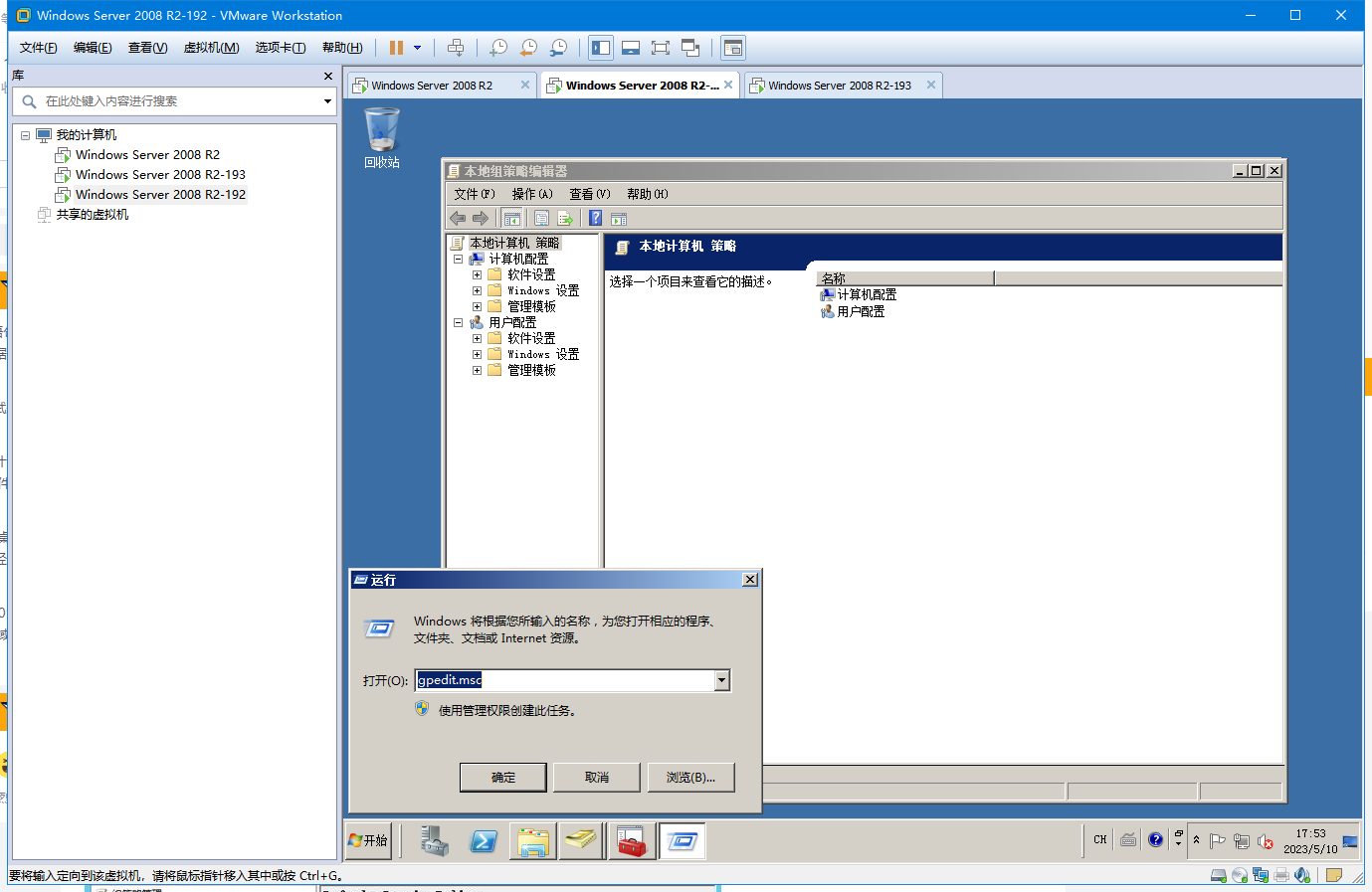Open the power options arrow beside Pause
The height and width of the screenshot is (892, 1372).
pyautogui.click(x=417, y=48)
